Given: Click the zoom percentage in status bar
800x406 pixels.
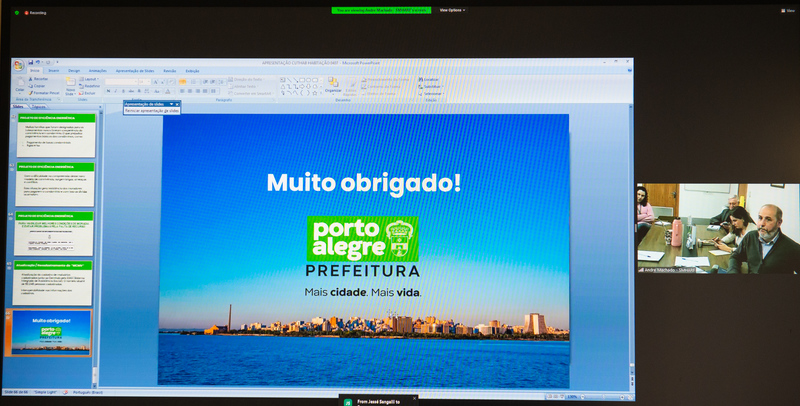Looking at the screenshot, I should click(572, 396).
